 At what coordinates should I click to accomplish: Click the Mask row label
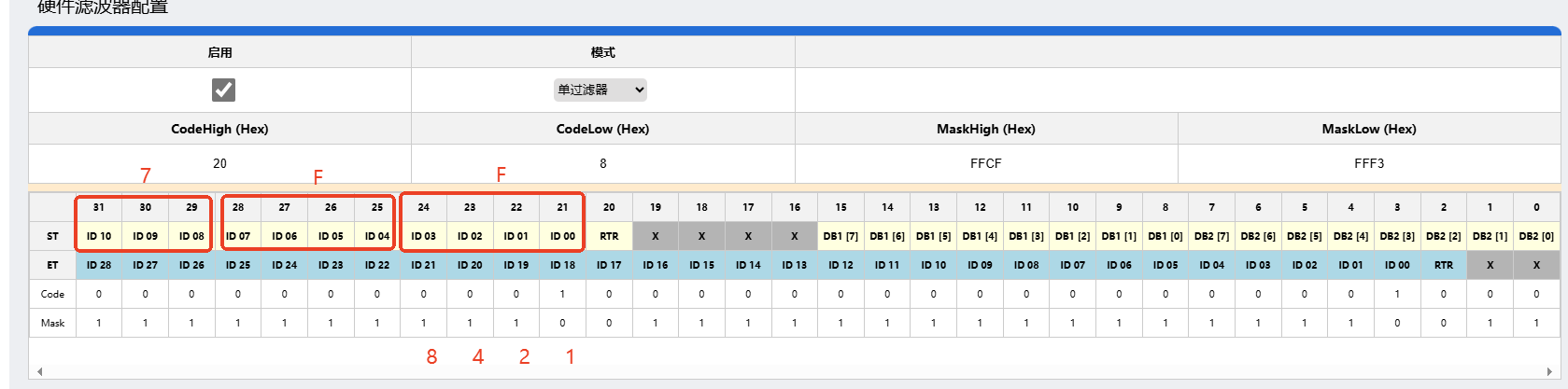point(52,323)
